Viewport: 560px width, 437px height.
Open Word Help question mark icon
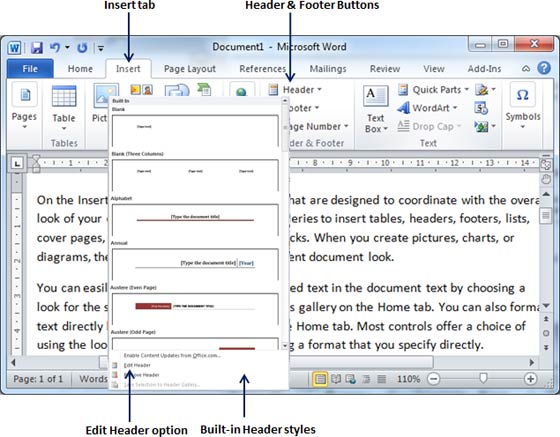pos(544,68)
